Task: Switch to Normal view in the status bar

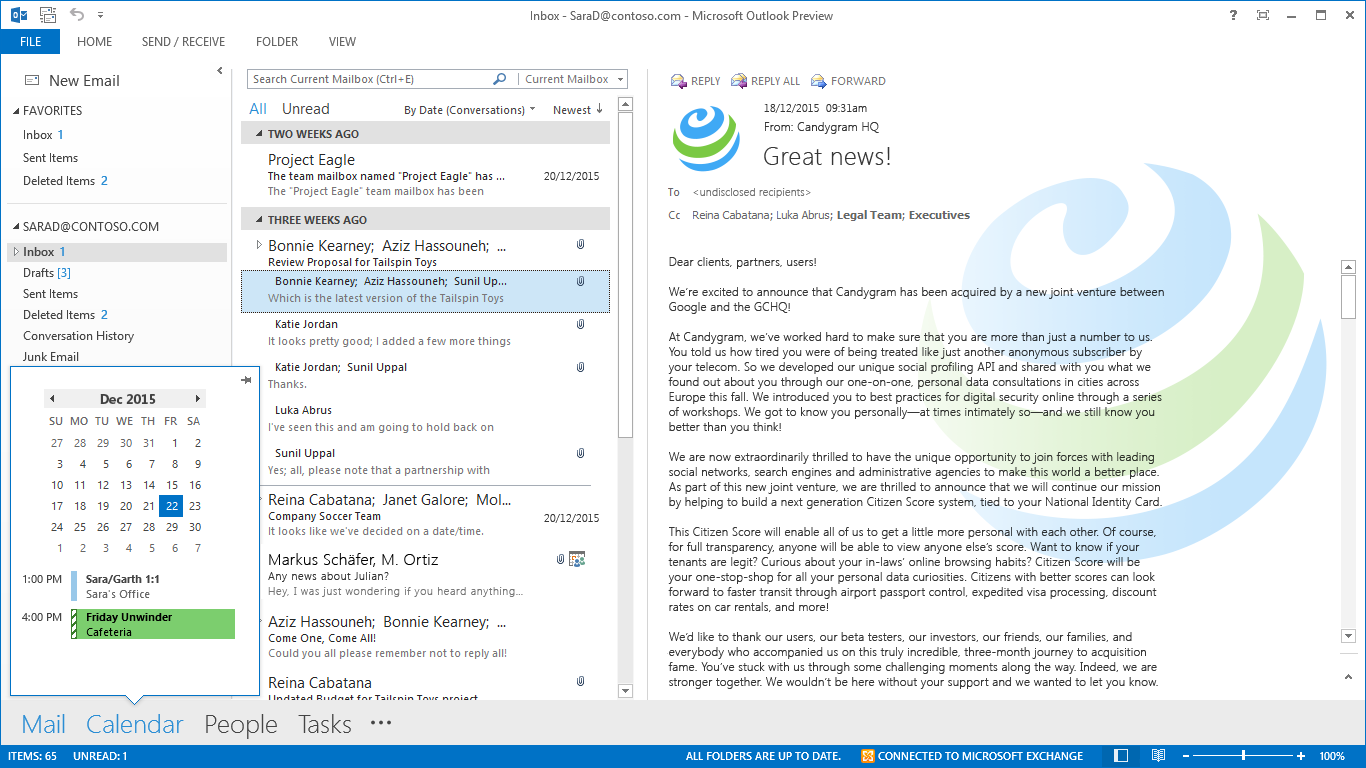Action: (1121, 756)
